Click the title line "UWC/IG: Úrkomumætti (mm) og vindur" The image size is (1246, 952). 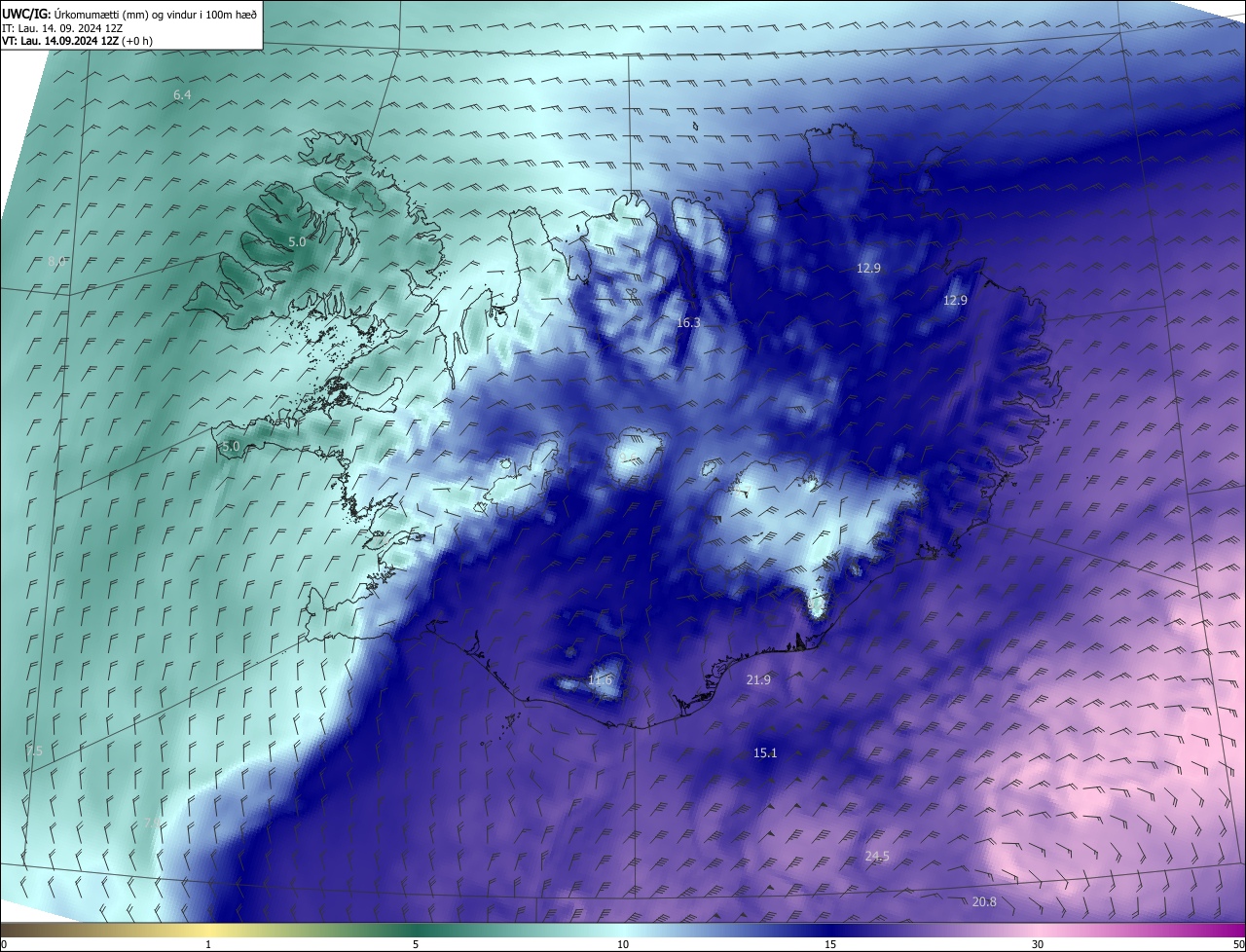click(129, 14)
